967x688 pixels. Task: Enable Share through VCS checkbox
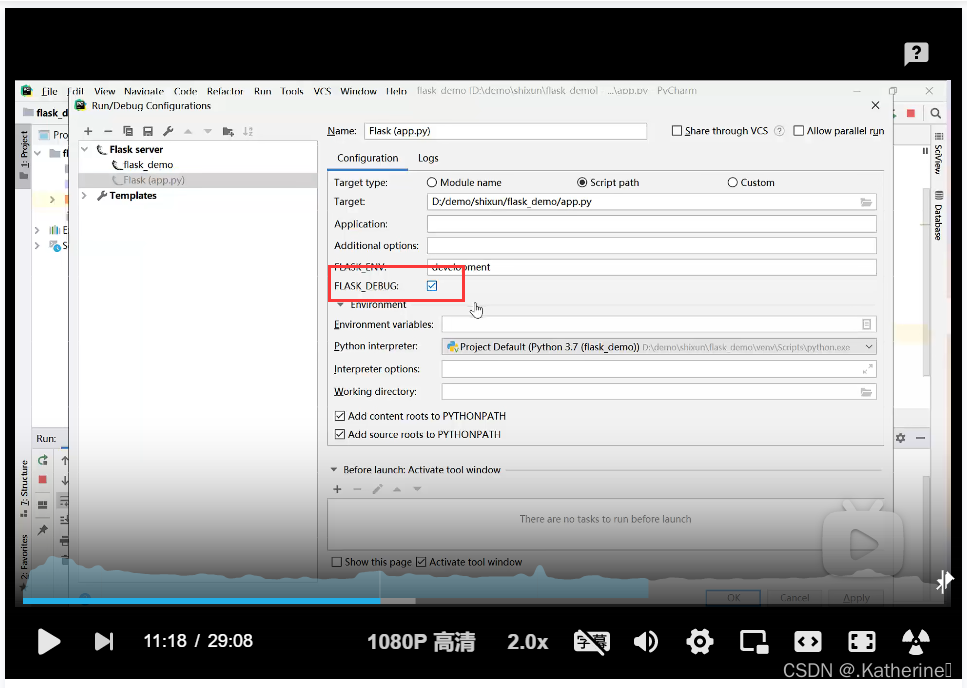[x=677, y=131]
